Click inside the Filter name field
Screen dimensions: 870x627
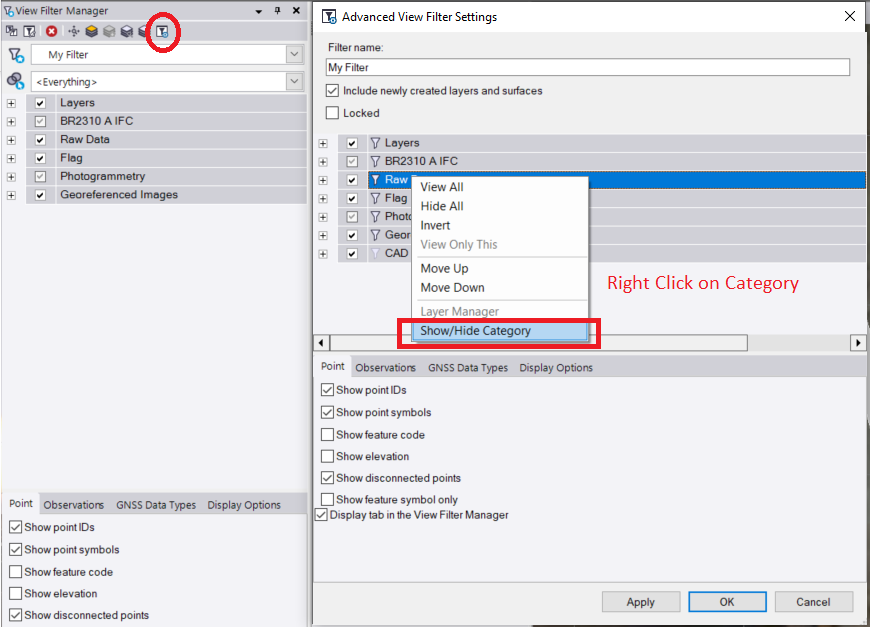(587, 67)
